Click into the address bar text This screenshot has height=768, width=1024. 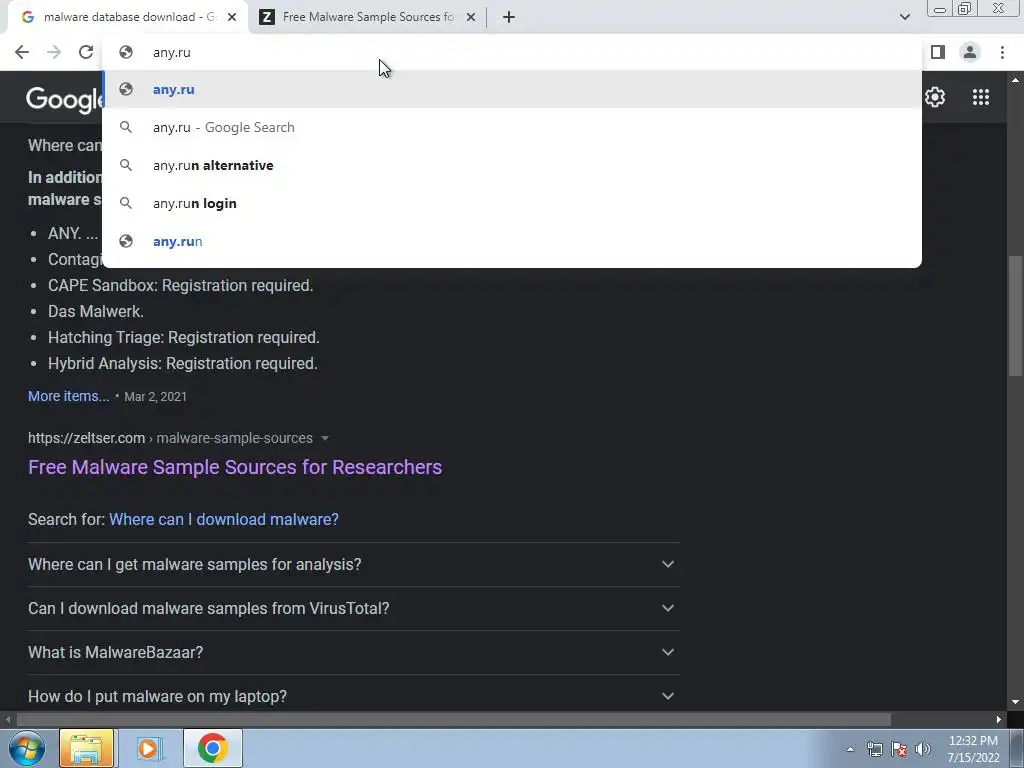(172, 52)
